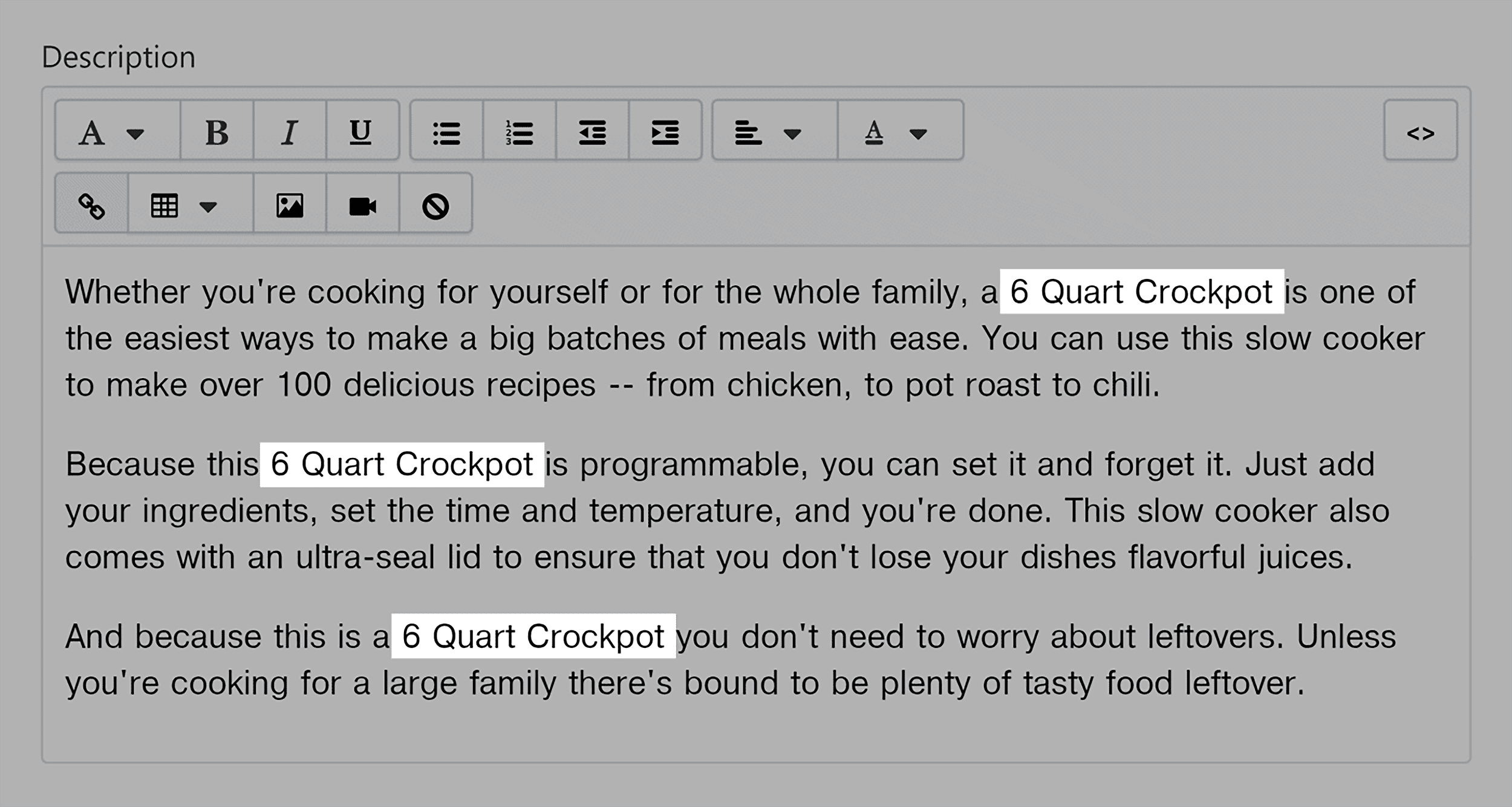This screenshot has width=1512, height=807.
Task: Click the words "tasty food leftover."
Action: coord(1164,683)
